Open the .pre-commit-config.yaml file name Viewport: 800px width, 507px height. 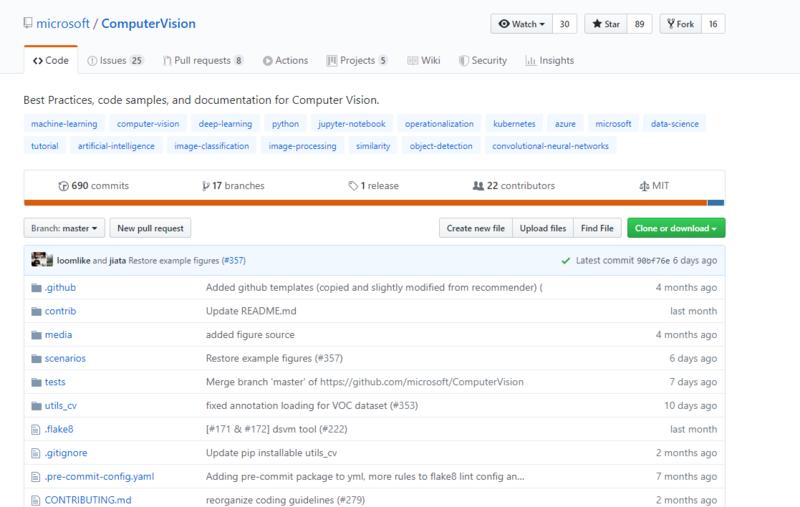click(x=99, y=477)
